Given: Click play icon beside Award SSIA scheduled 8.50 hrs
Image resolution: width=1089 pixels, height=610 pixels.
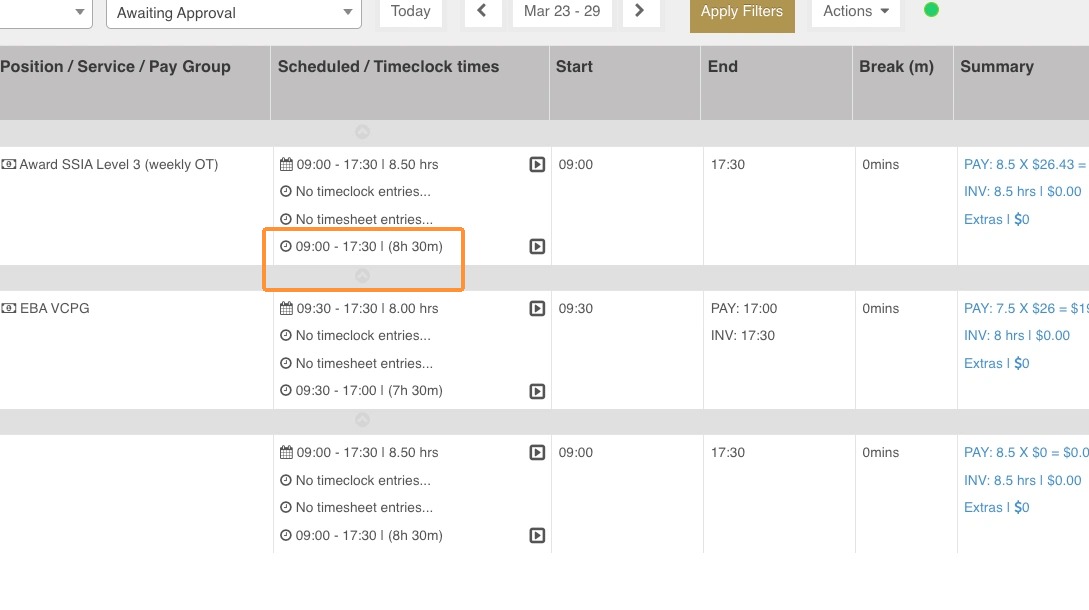Looking at the screenshot, I should pos(537,165).
